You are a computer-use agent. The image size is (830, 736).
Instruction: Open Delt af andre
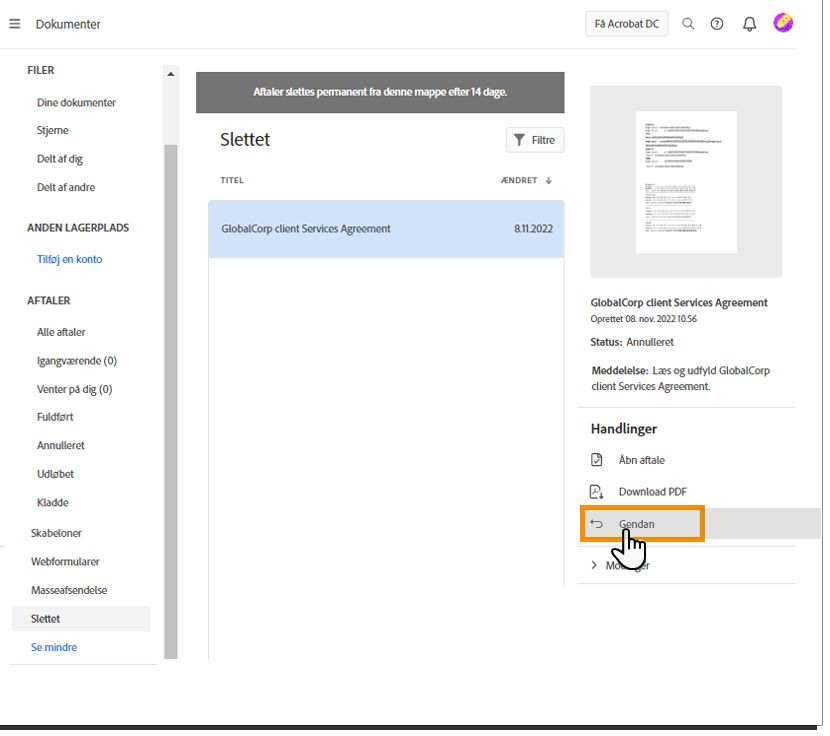(66, 187)
